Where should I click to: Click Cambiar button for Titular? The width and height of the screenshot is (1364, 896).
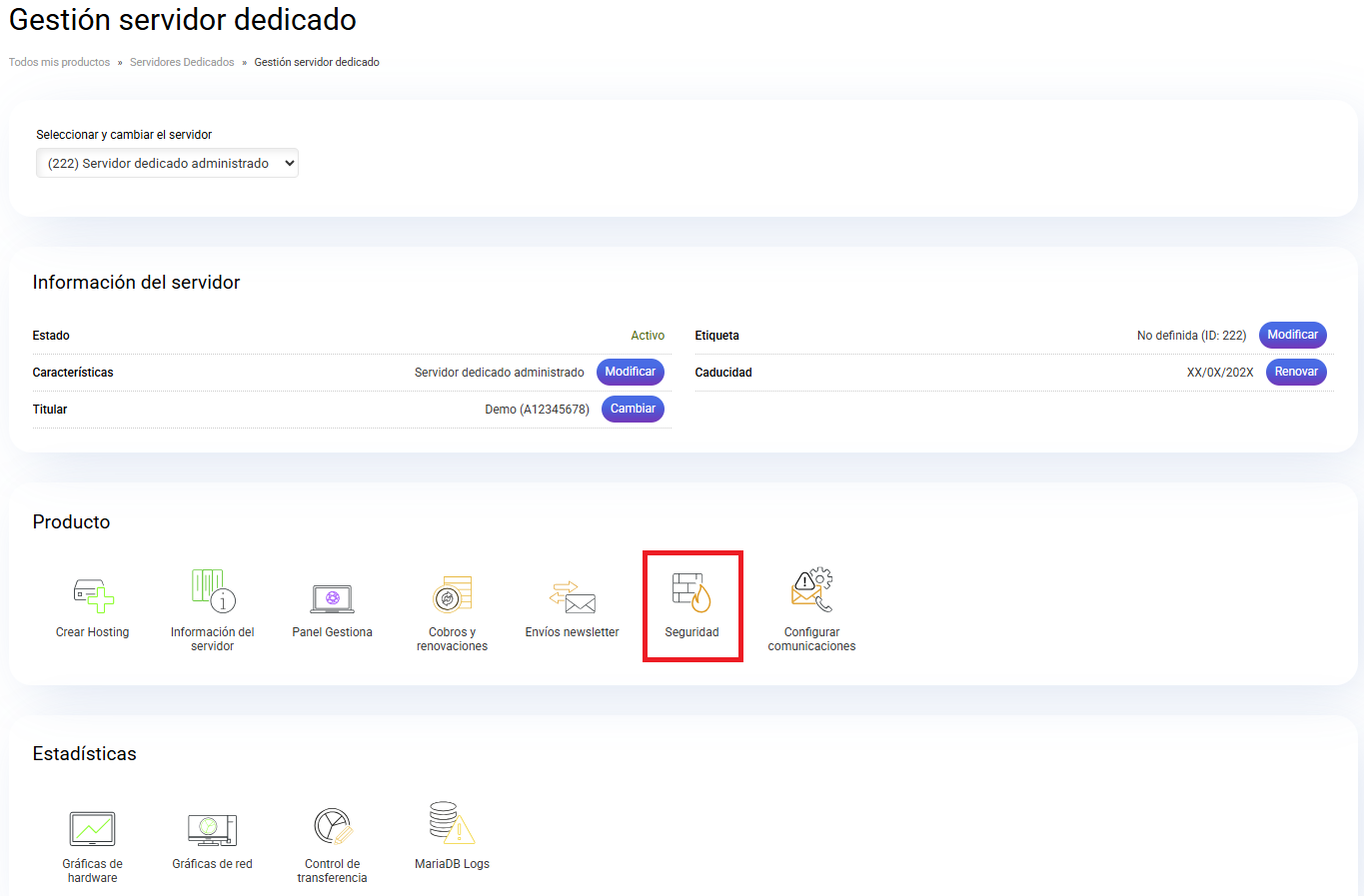click(633, 409)
